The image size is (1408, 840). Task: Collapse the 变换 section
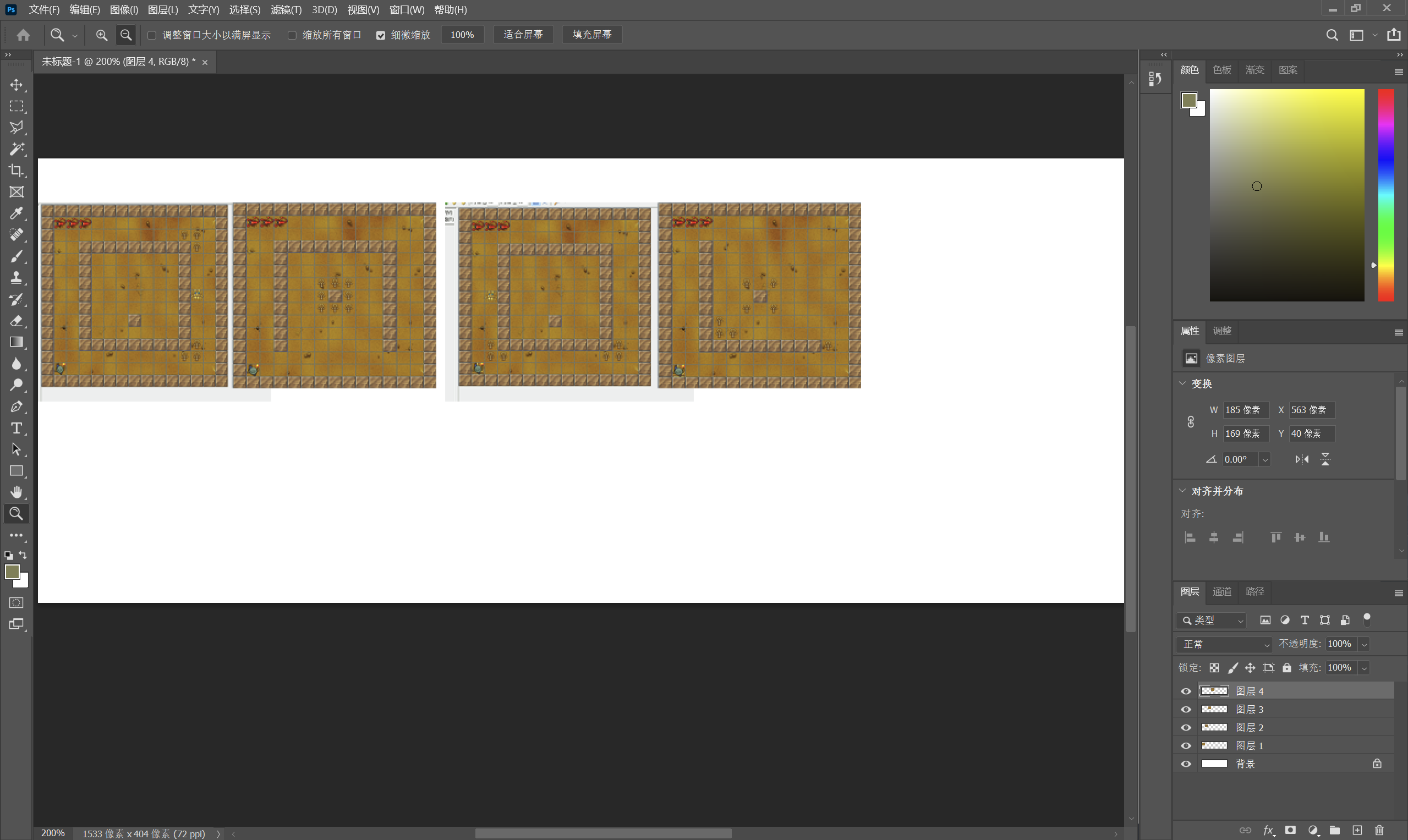1182,383
